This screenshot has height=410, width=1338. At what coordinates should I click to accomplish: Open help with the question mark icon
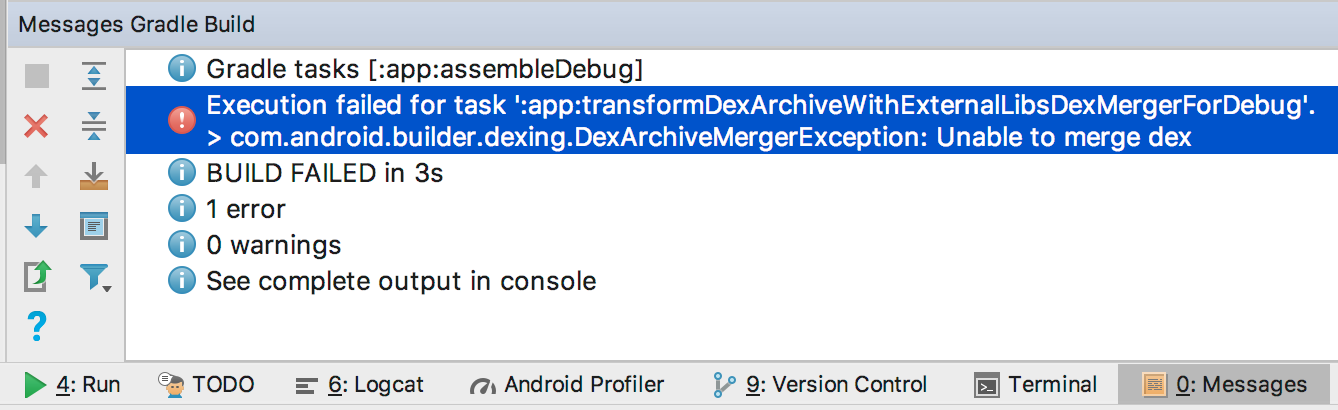click(x=36, y=326)
